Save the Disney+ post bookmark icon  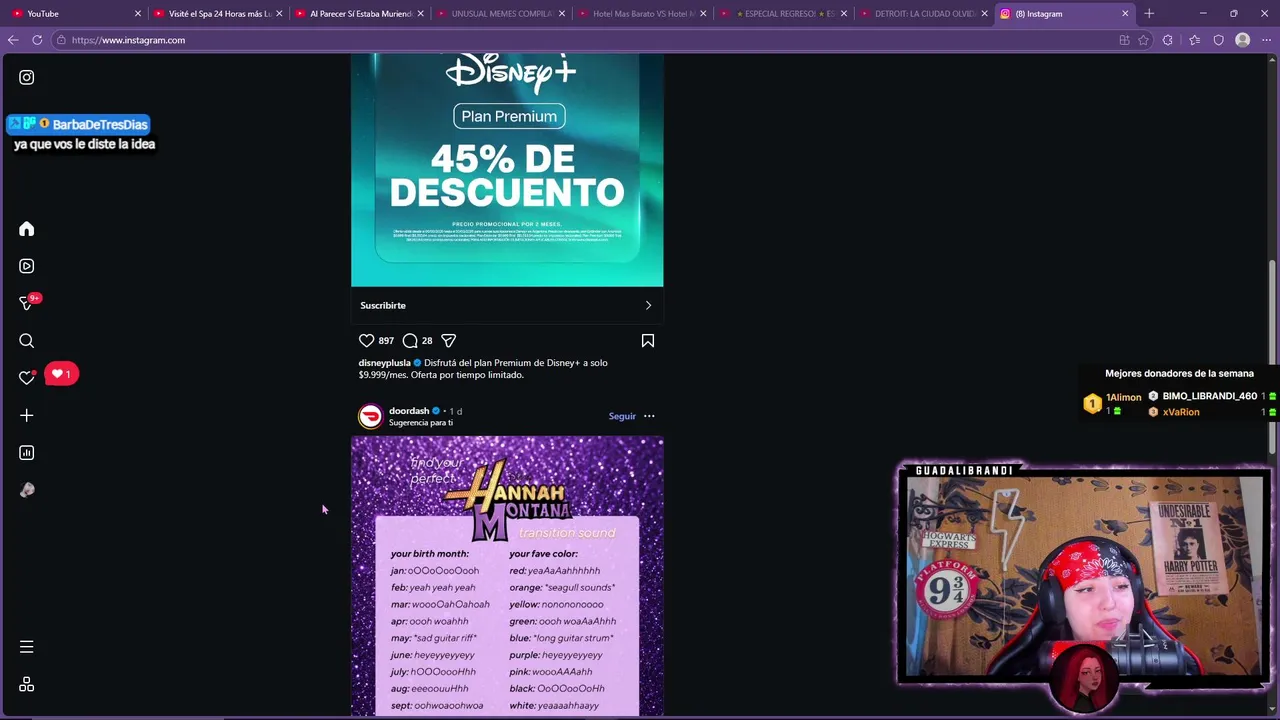click(x=648, y=341)
